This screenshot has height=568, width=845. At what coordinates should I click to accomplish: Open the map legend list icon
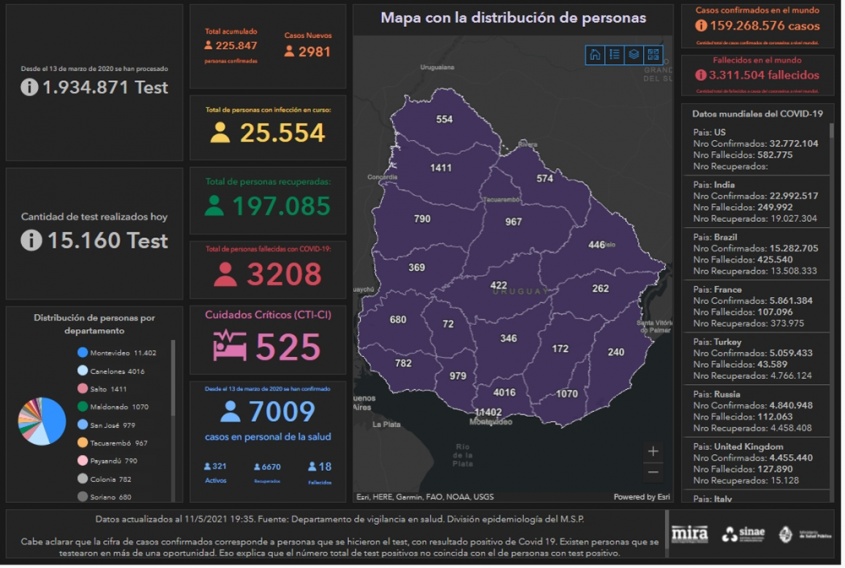point(614,55)
